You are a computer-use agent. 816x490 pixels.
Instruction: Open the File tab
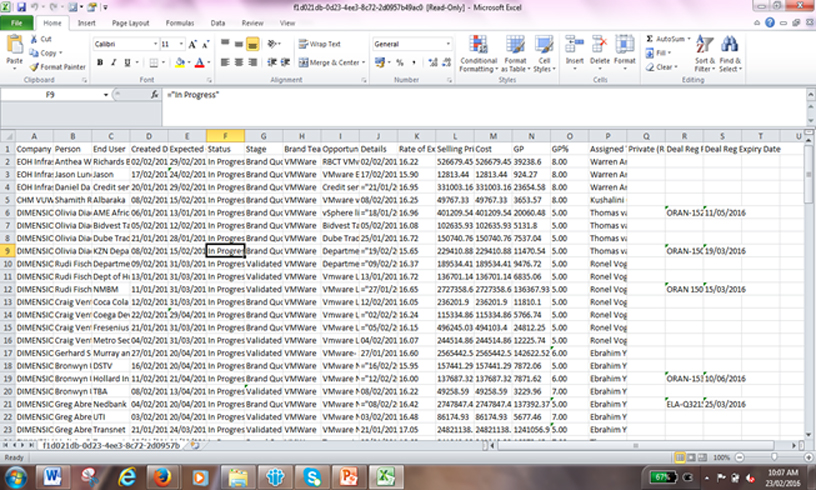coord(17,23)
